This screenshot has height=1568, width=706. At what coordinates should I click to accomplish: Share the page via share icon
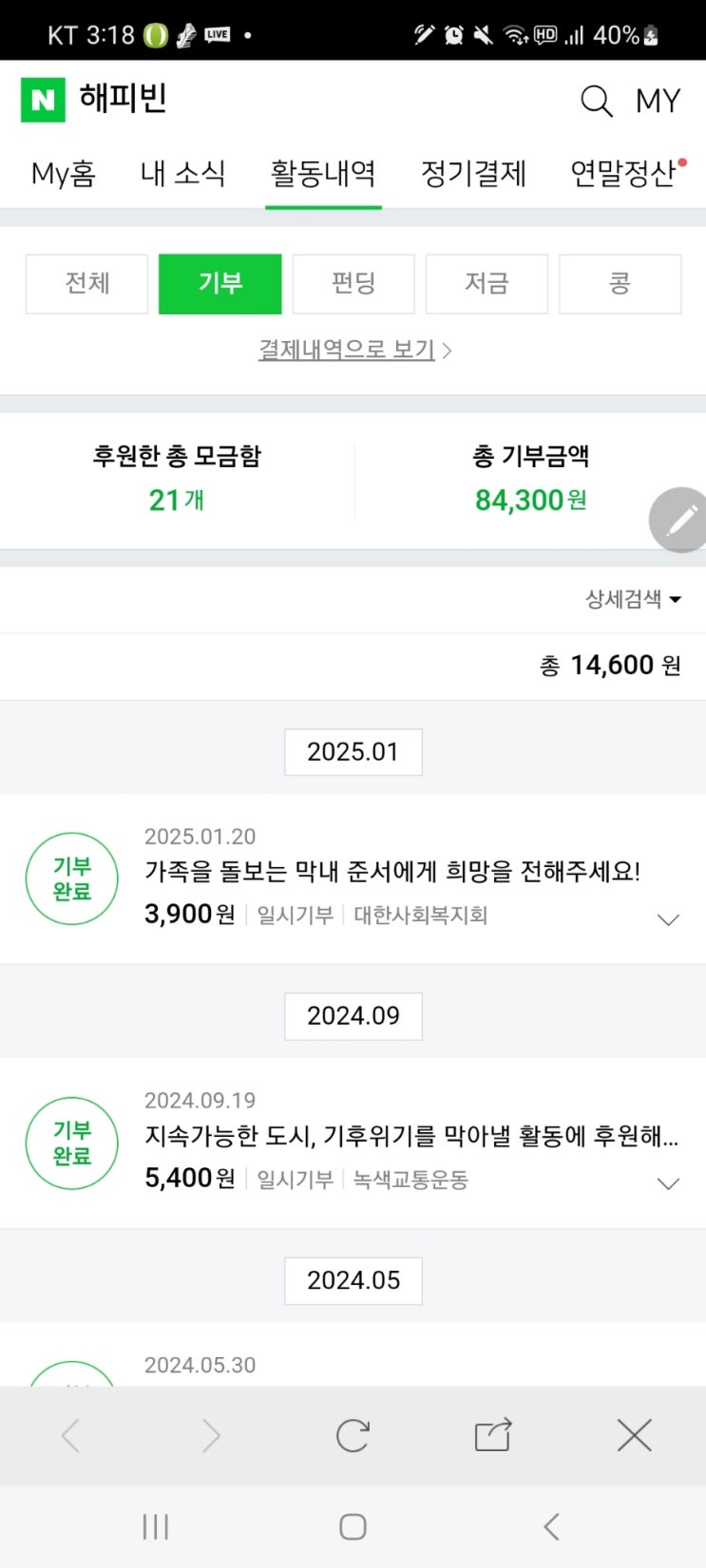click(x=493, y=1435)
